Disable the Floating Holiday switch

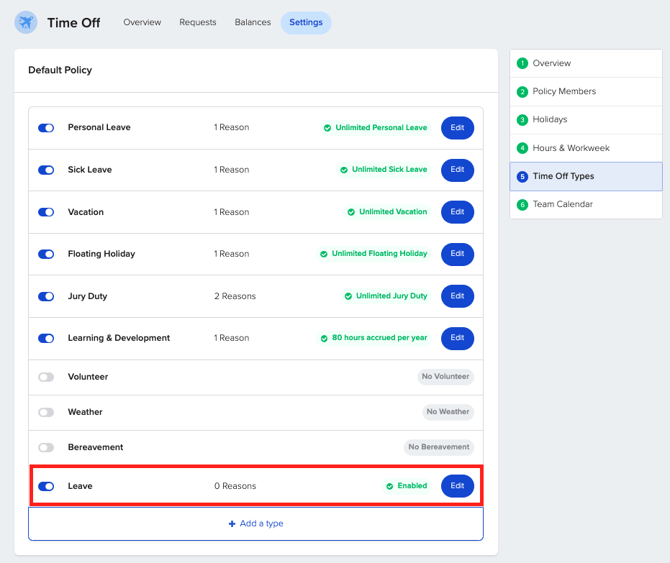tap(46, 254)
